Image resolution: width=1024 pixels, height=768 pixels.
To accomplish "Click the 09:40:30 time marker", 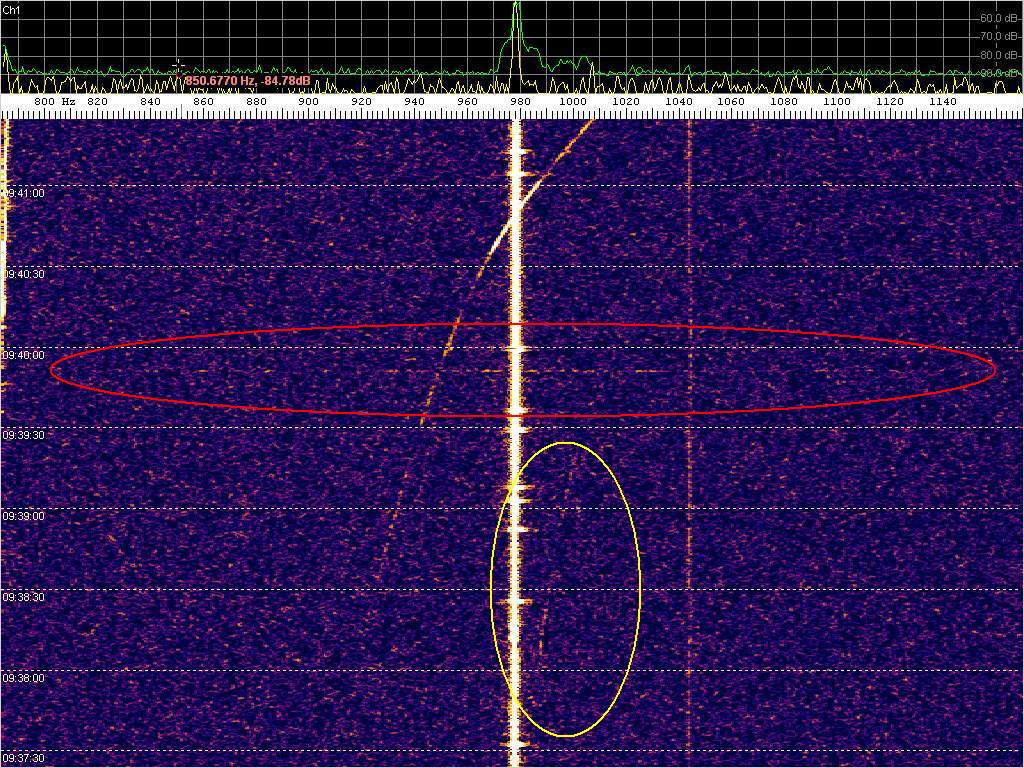I will pos(25,274).
